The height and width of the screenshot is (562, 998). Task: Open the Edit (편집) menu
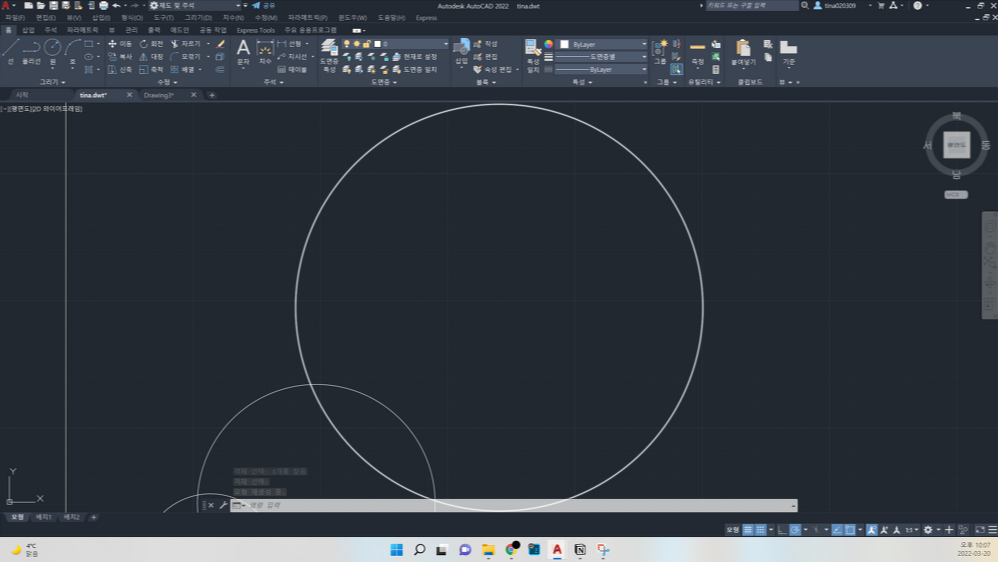pyautogui.click(x=45, y=18)
